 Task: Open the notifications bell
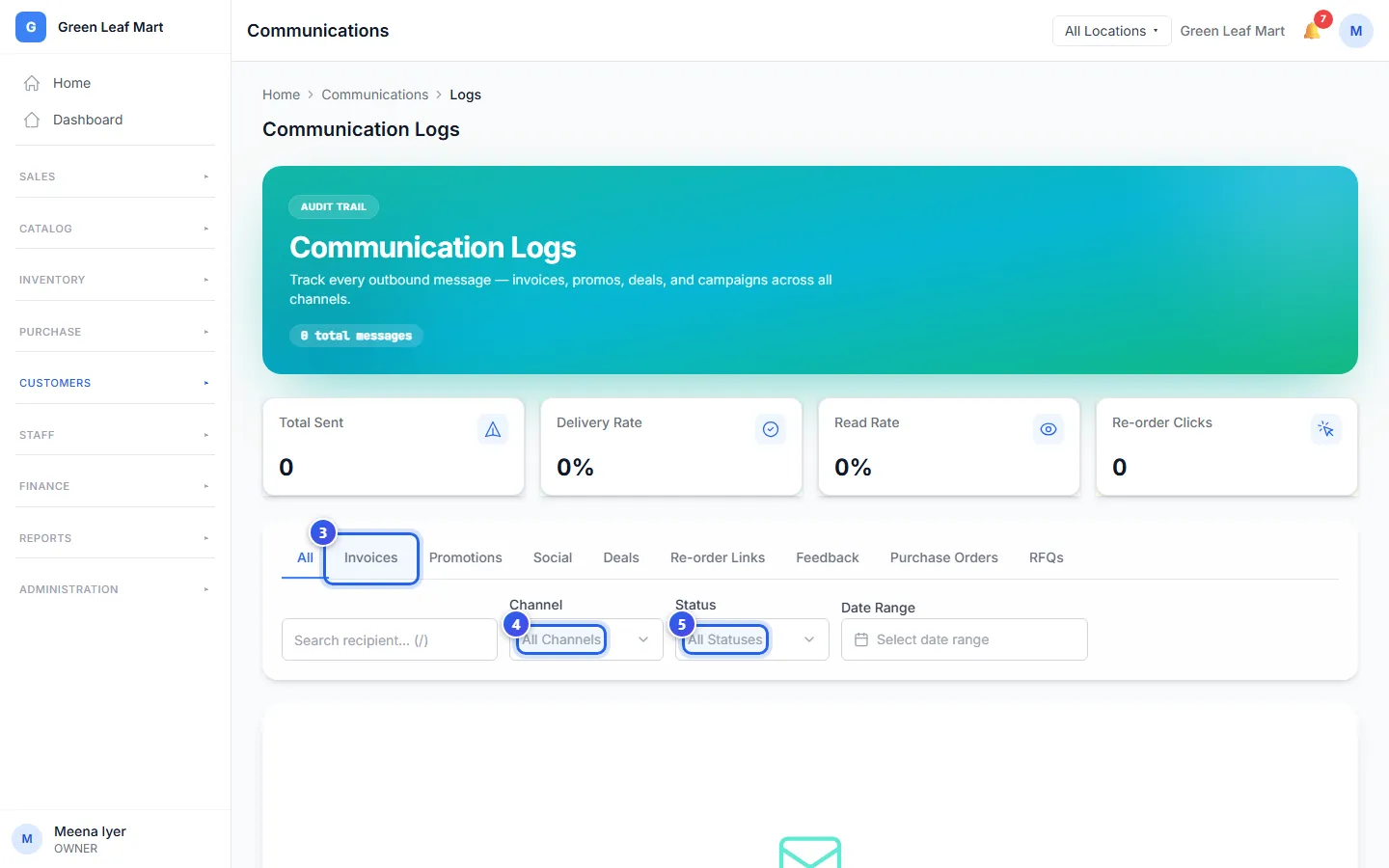[x=1312, y=31]
